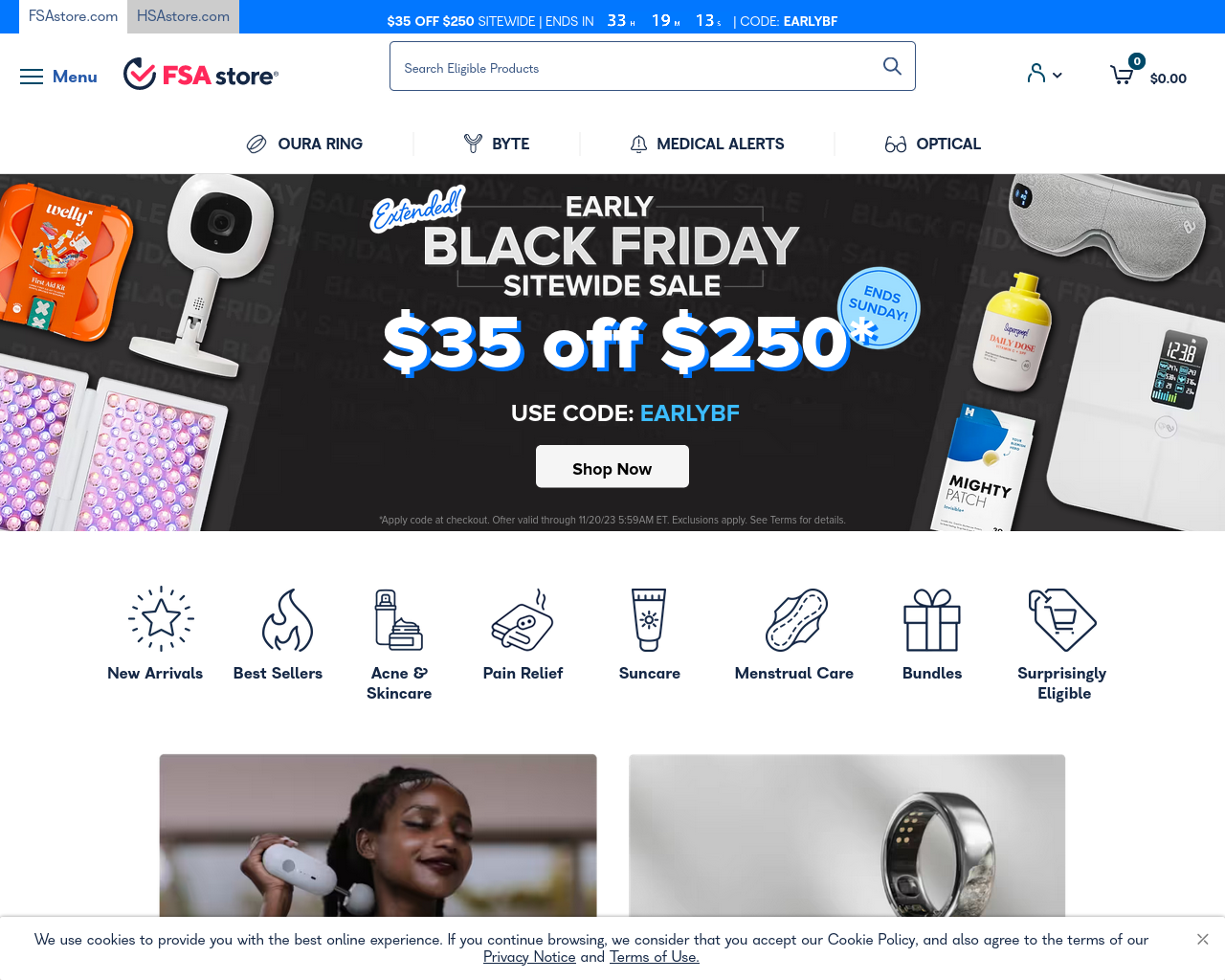Dismiss the cookie notice banner

[x=1203, y=939]
